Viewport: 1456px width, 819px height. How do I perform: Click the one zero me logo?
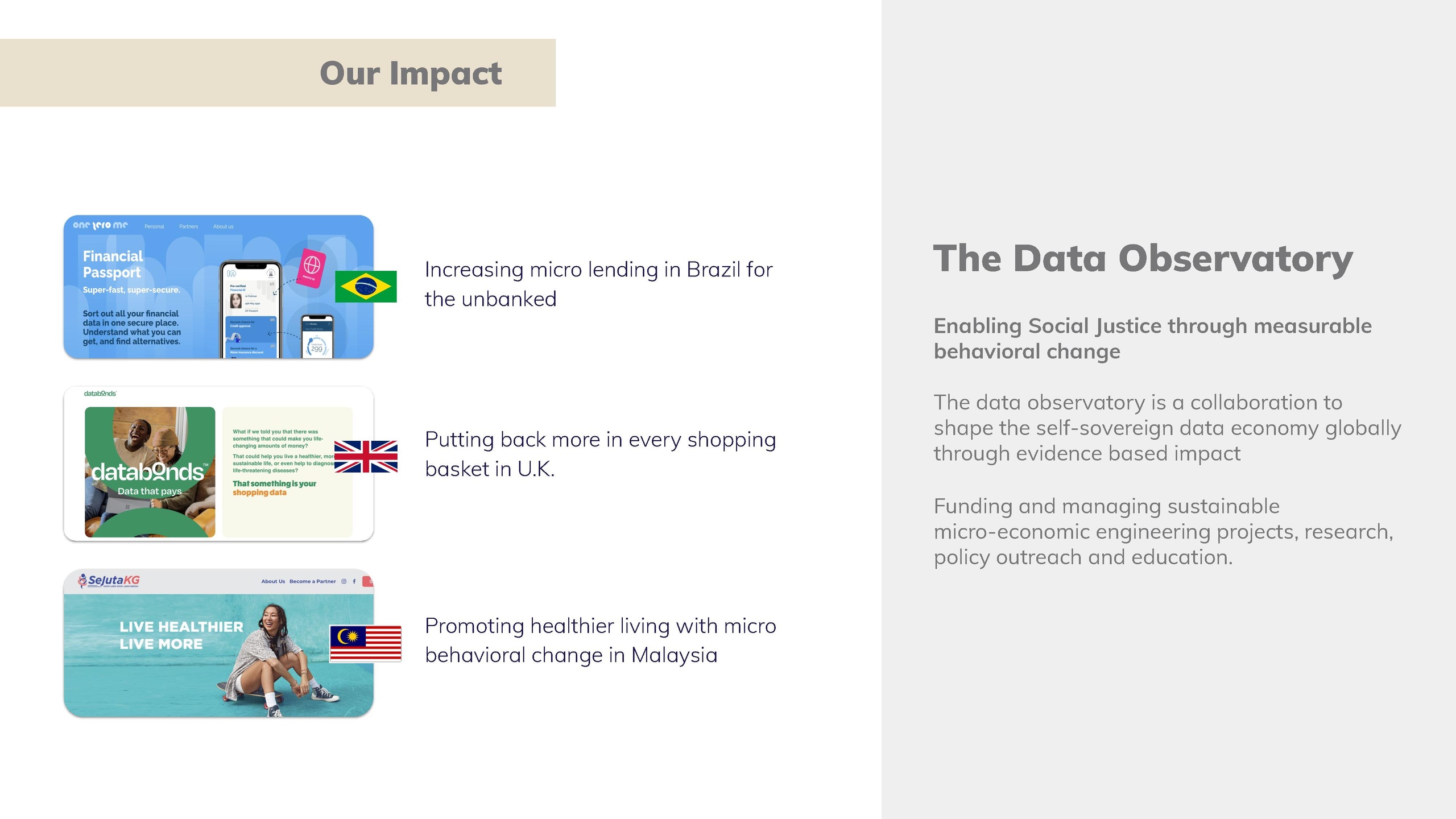pos(101,225)
